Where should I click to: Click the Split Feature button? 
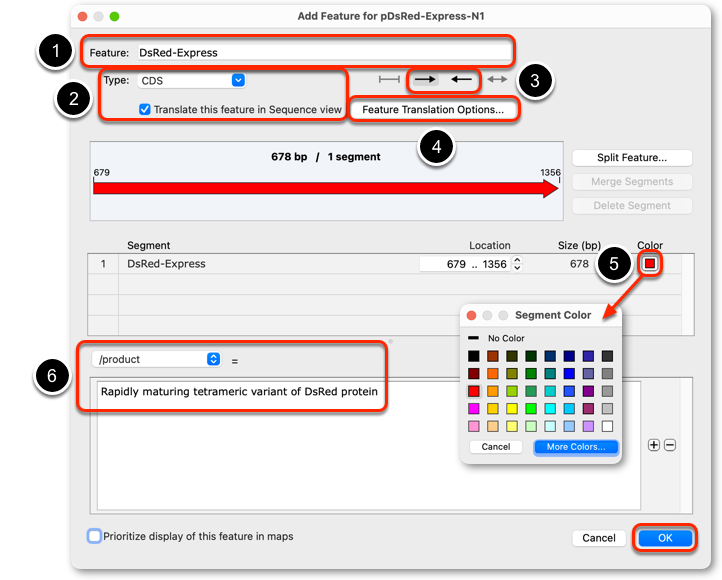pyautogui.click(x=632, y=157)
